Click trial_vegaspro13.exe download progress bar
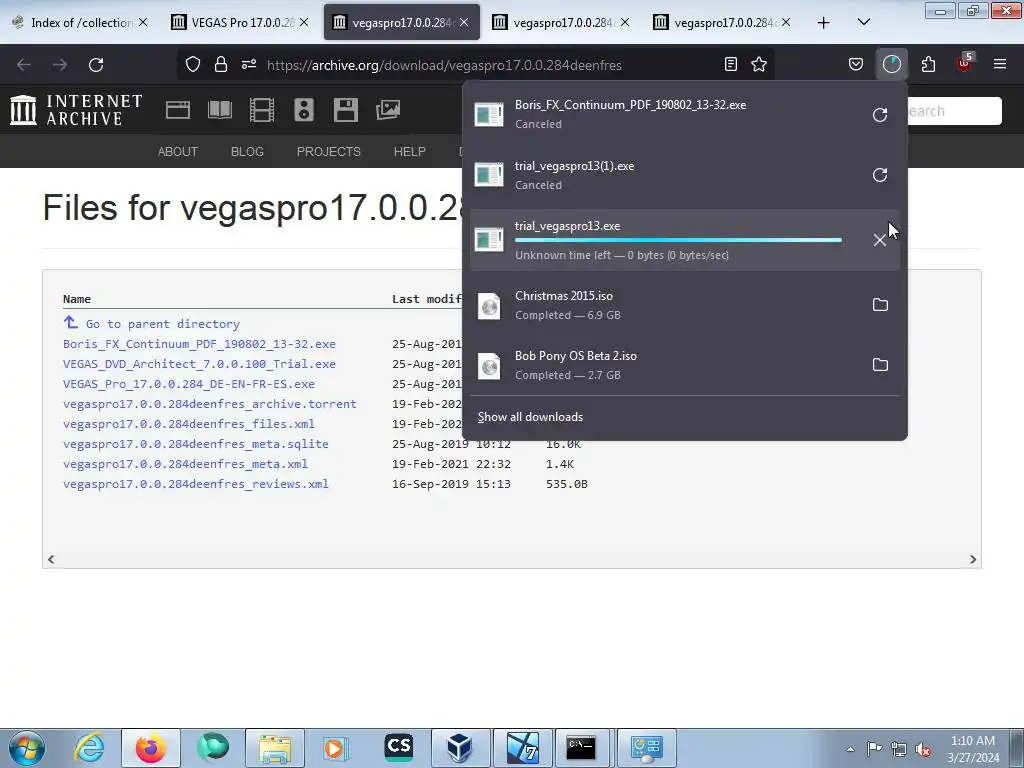Image resolution: width=1024 pixels, height=768 pixels. [x=678, y=240]
